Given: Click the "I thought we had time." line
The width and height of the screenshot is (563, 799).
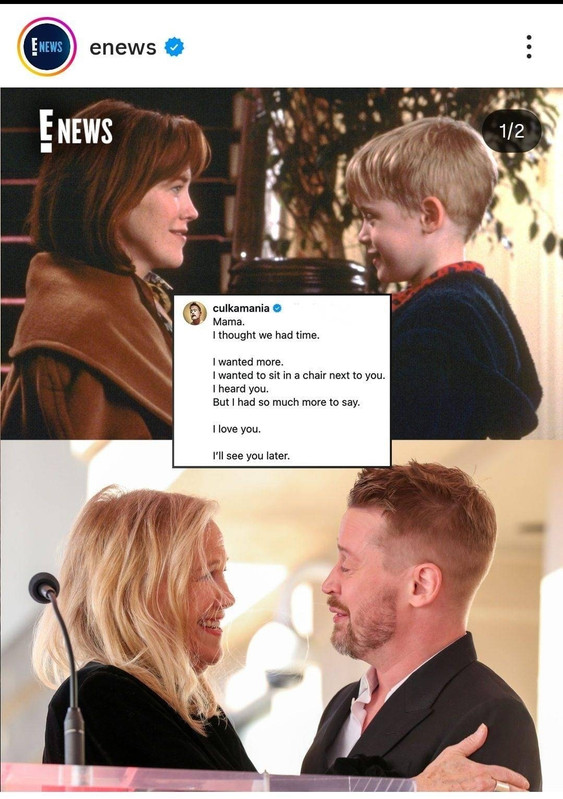Looking at the screenshot, I should pos(266,335).
